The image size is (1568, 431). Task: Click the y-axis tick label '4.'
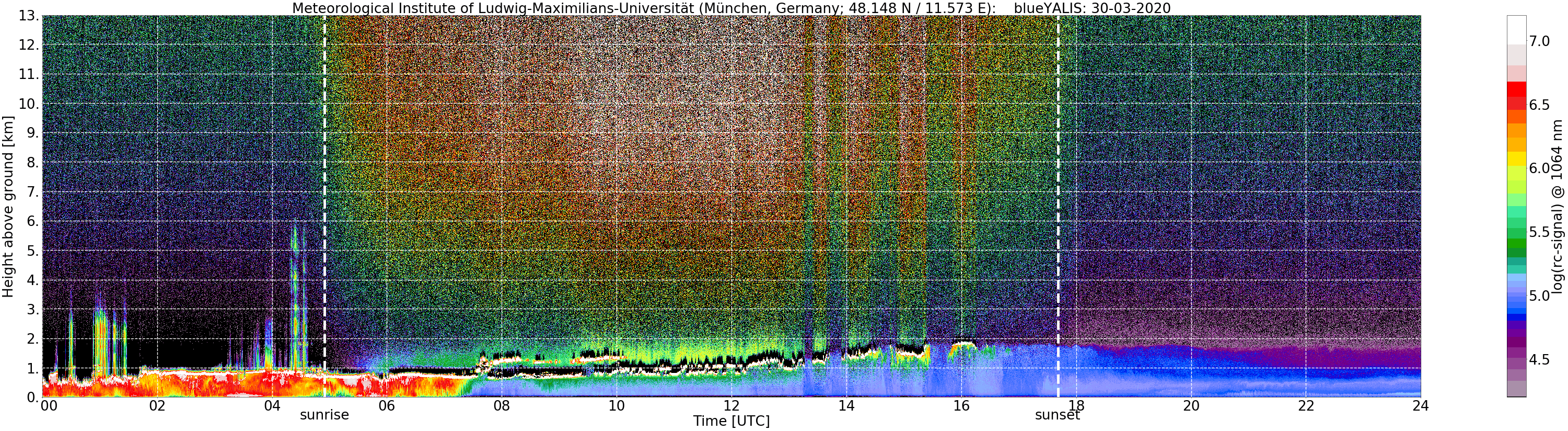tap(33, 280)
